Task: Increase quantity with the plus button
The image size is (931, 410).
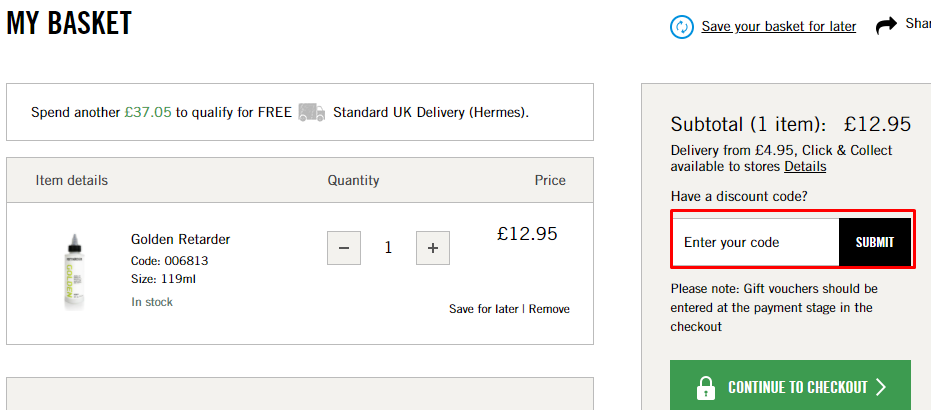Action: pos(432,248)
